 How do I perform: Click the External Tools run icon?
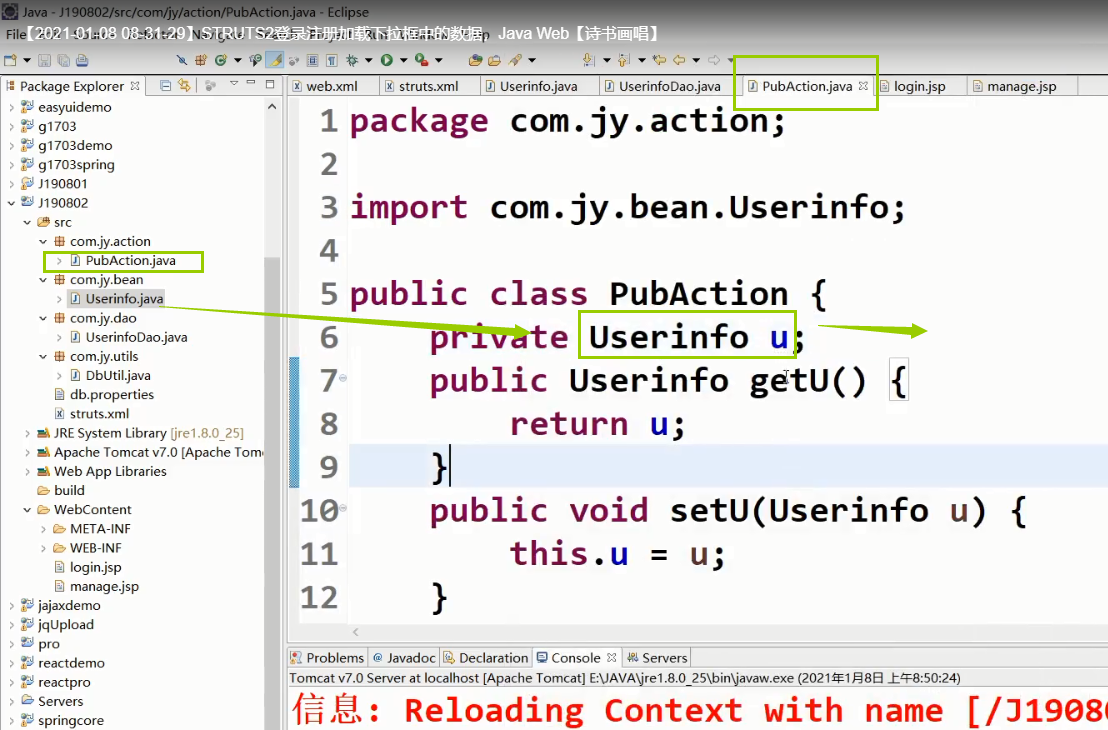coord(421,60)
